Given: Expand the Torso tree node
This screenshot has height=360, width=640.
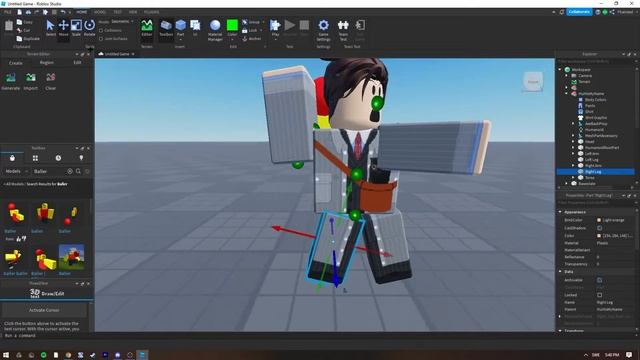Looking at the screenshot, I should [573, 178].
